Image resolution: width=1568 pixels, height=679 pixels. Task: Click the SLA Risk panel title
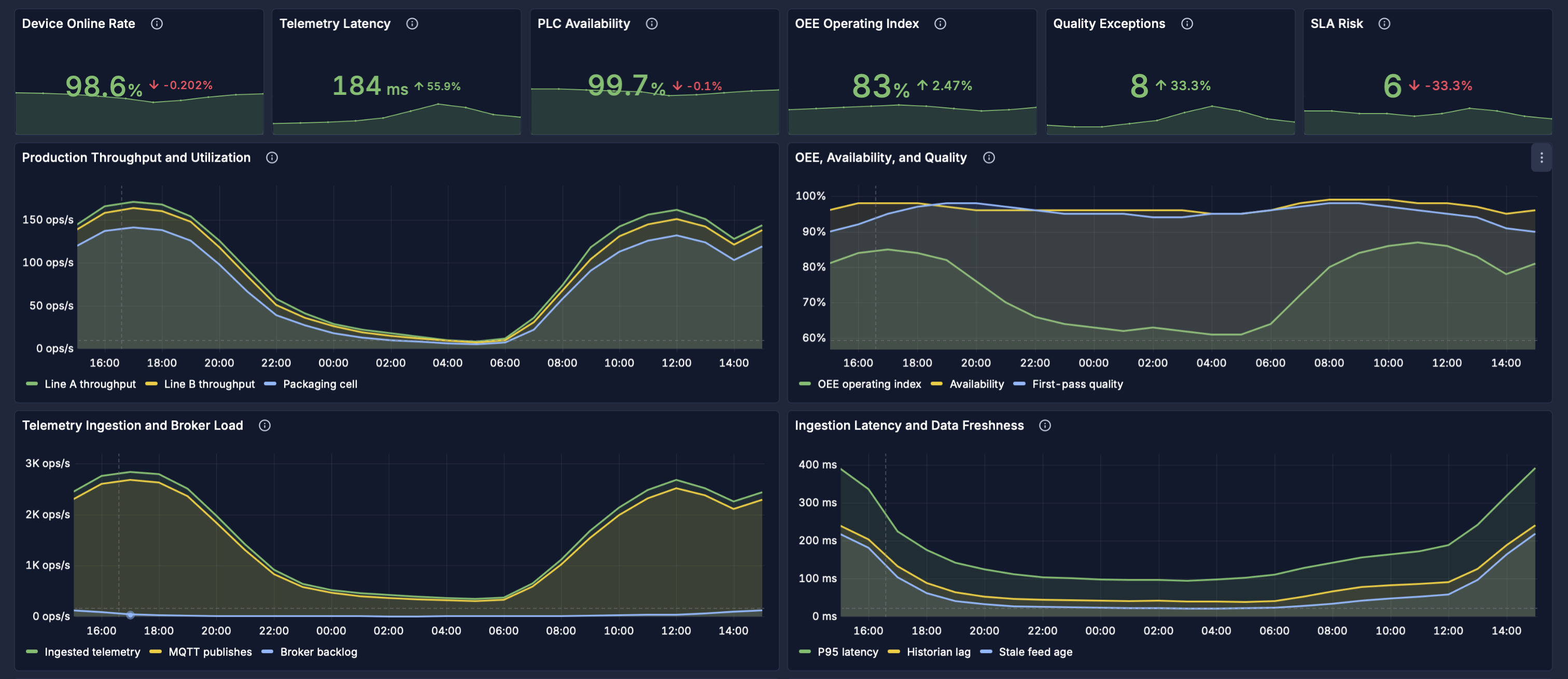click(1337, 24)
